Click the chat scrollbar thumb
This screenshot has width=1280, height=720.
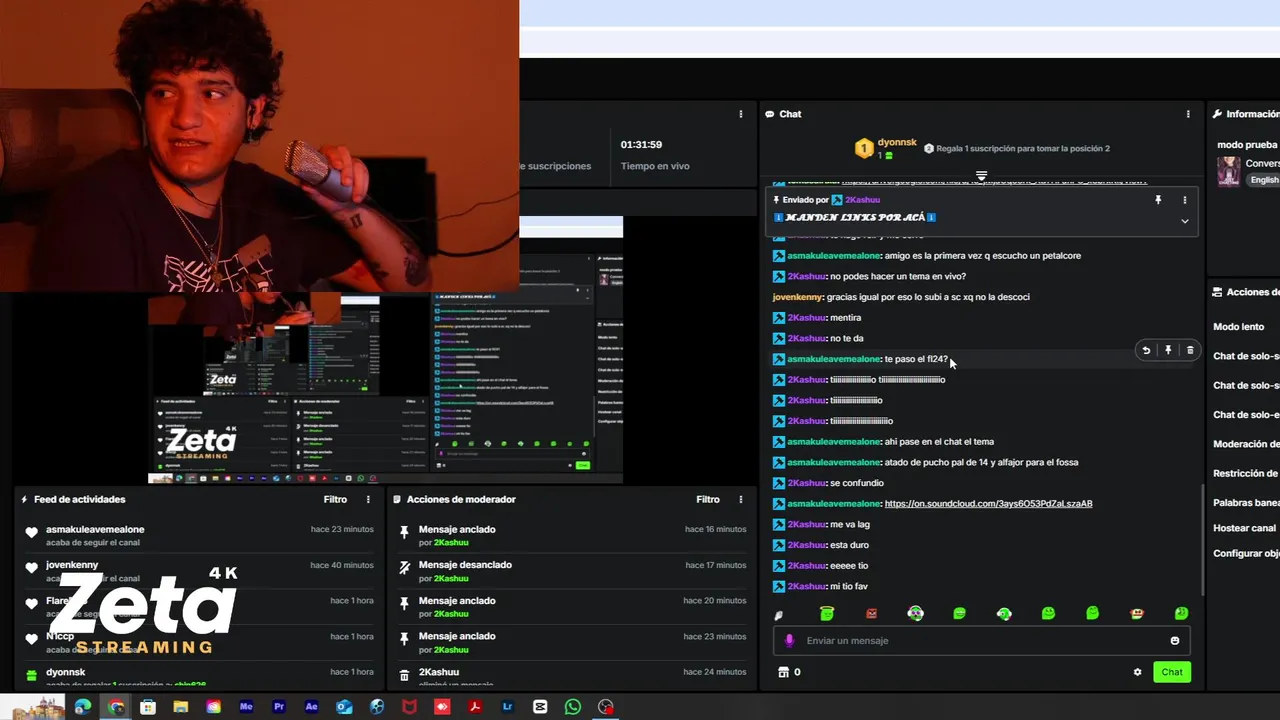(x=1203, y=538)
